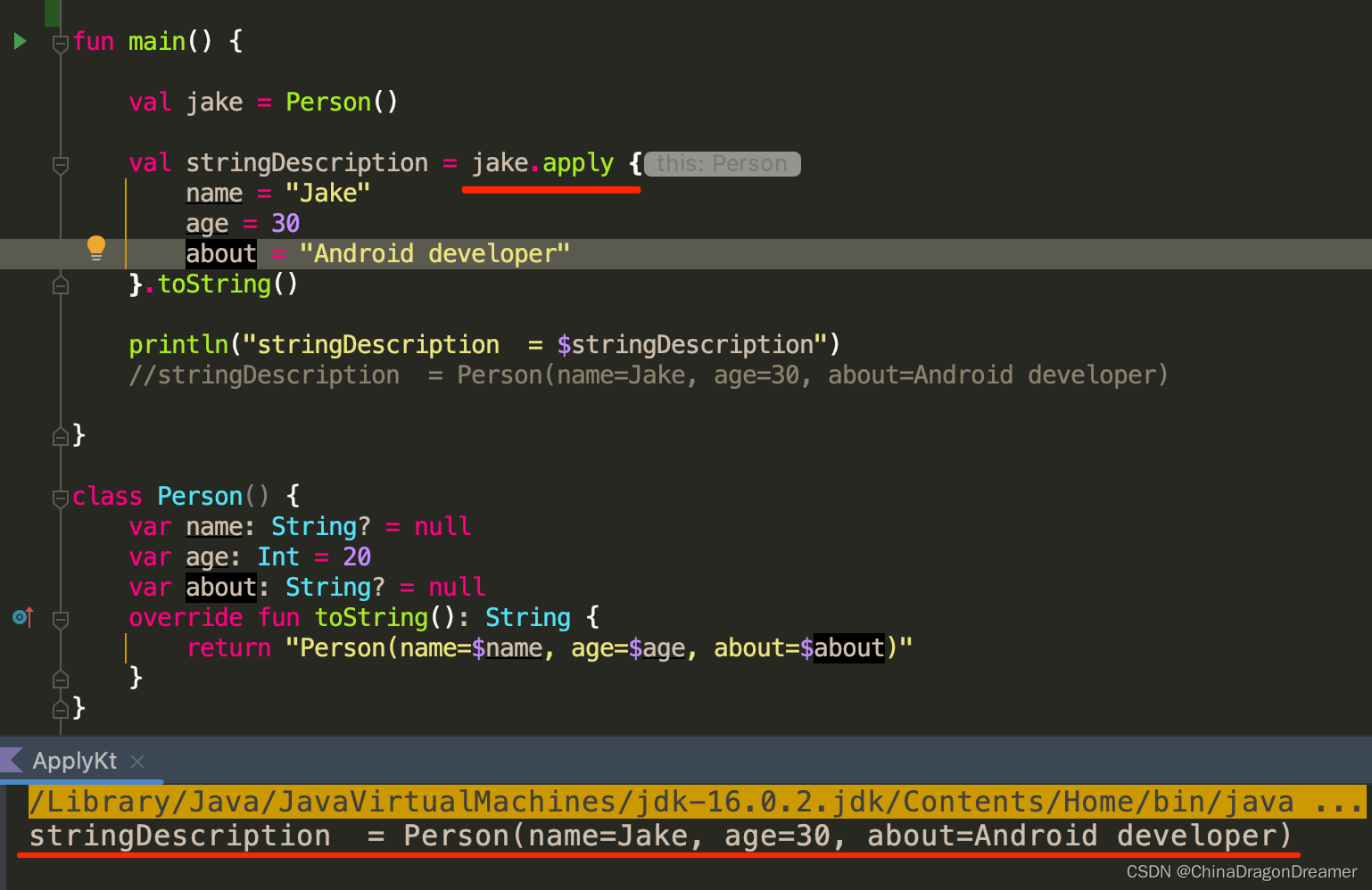Viewport: 1372px width, 890px height.
Task: Click $about in the return string
Action: tap(842, 647)
